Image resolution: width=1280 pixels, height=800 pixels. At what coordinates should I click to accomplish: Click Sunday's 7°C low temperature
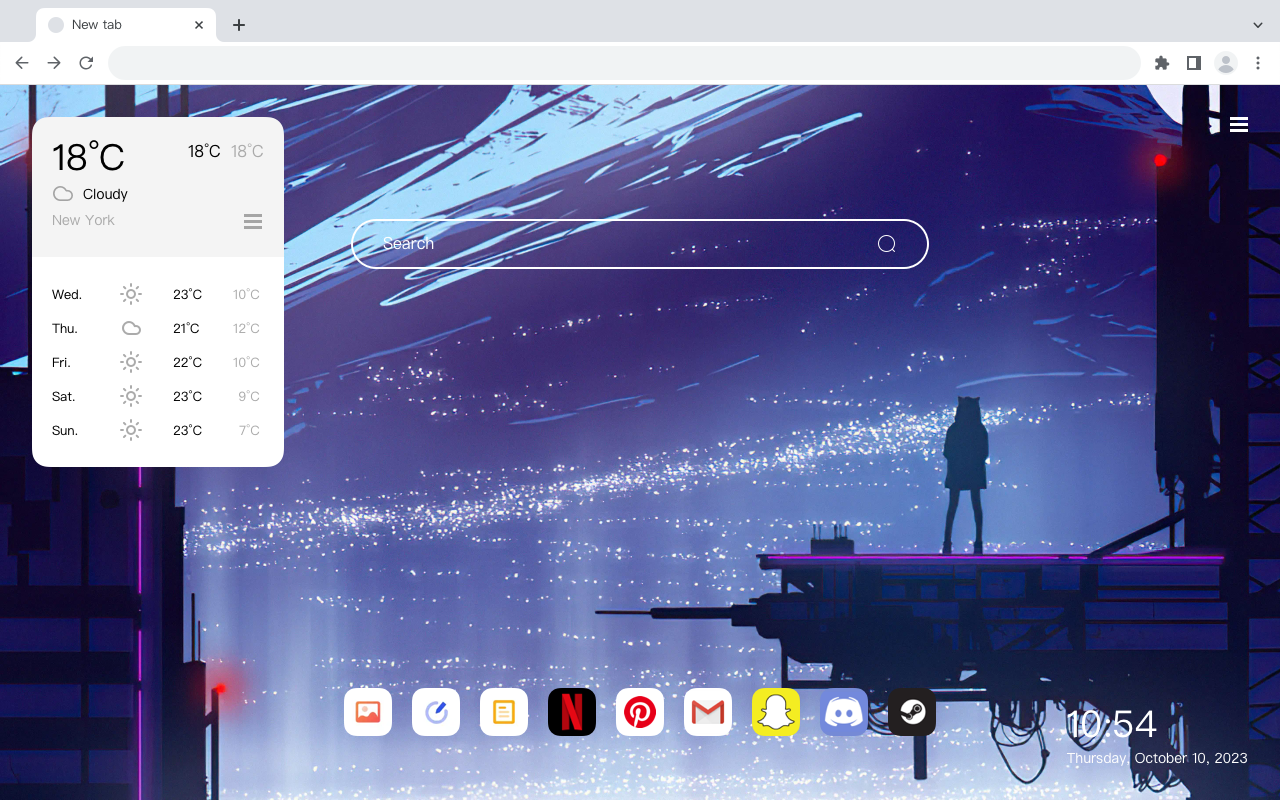249,431
